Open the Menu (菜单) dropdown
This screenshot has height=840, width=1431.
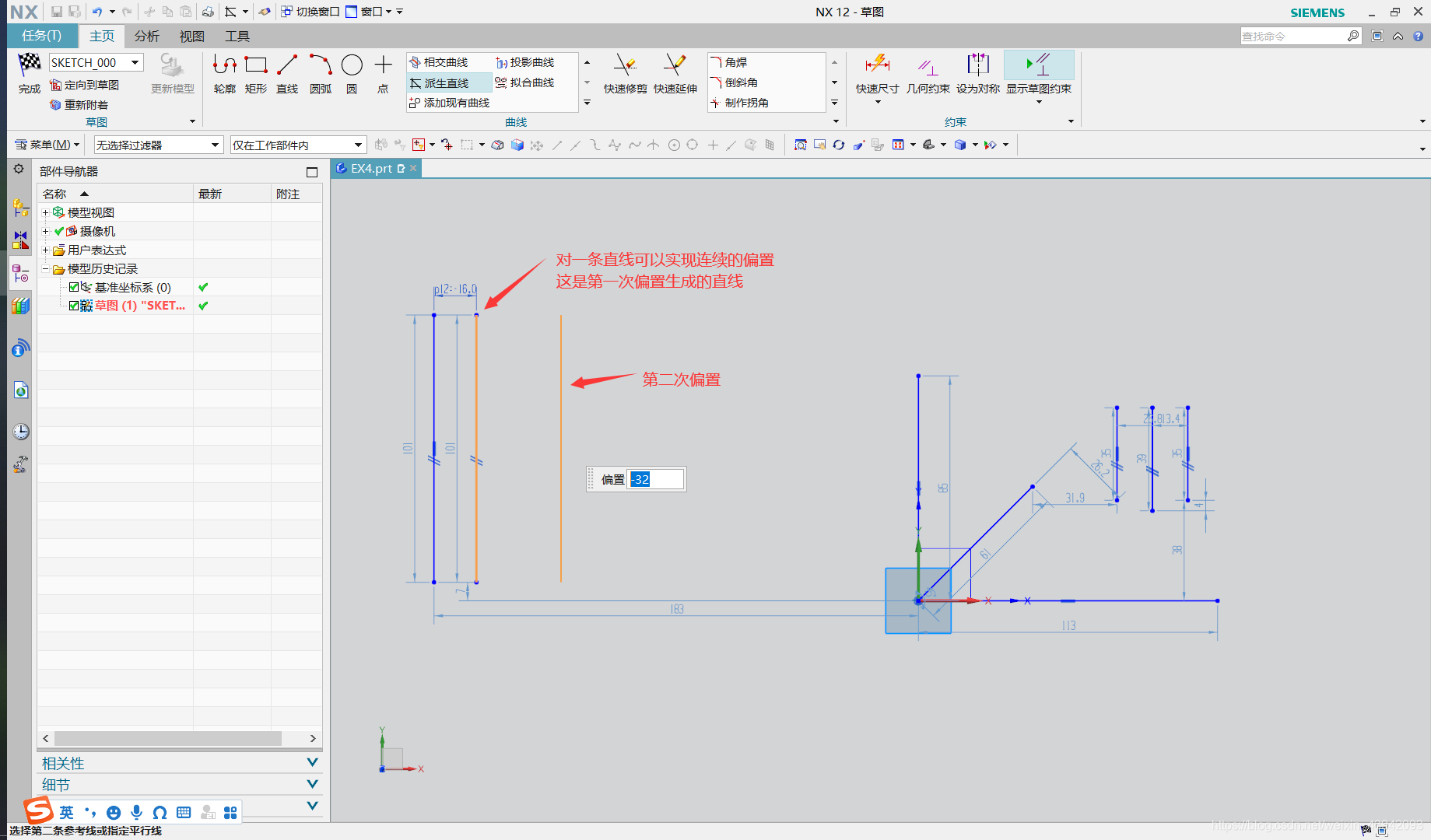(x=47, y=145)
